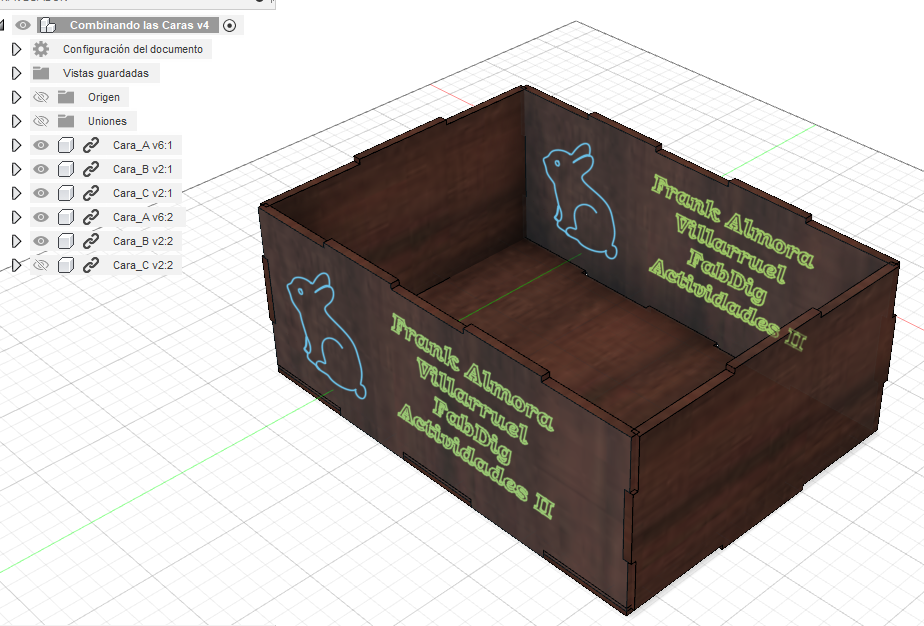Select Vistas guardadas label
924x626 pixels.
tap(105, 73)
